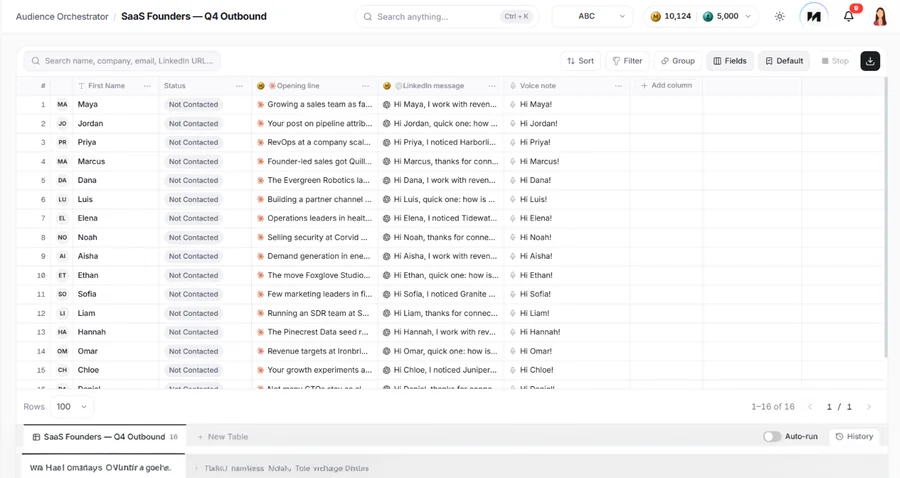The height and width of the screenshot is (478, 900).
Task: Click the search magnifier icon in top bar
Action: (368, 17)
